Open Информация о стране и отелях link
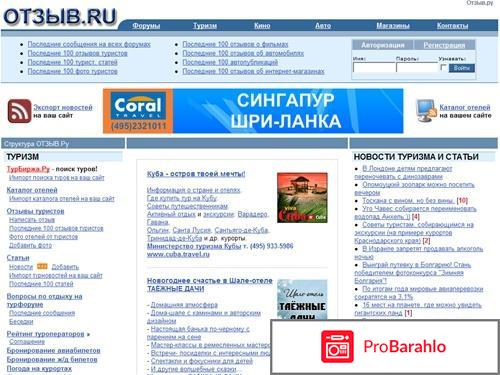500x375 pixels. pos(193,190)
